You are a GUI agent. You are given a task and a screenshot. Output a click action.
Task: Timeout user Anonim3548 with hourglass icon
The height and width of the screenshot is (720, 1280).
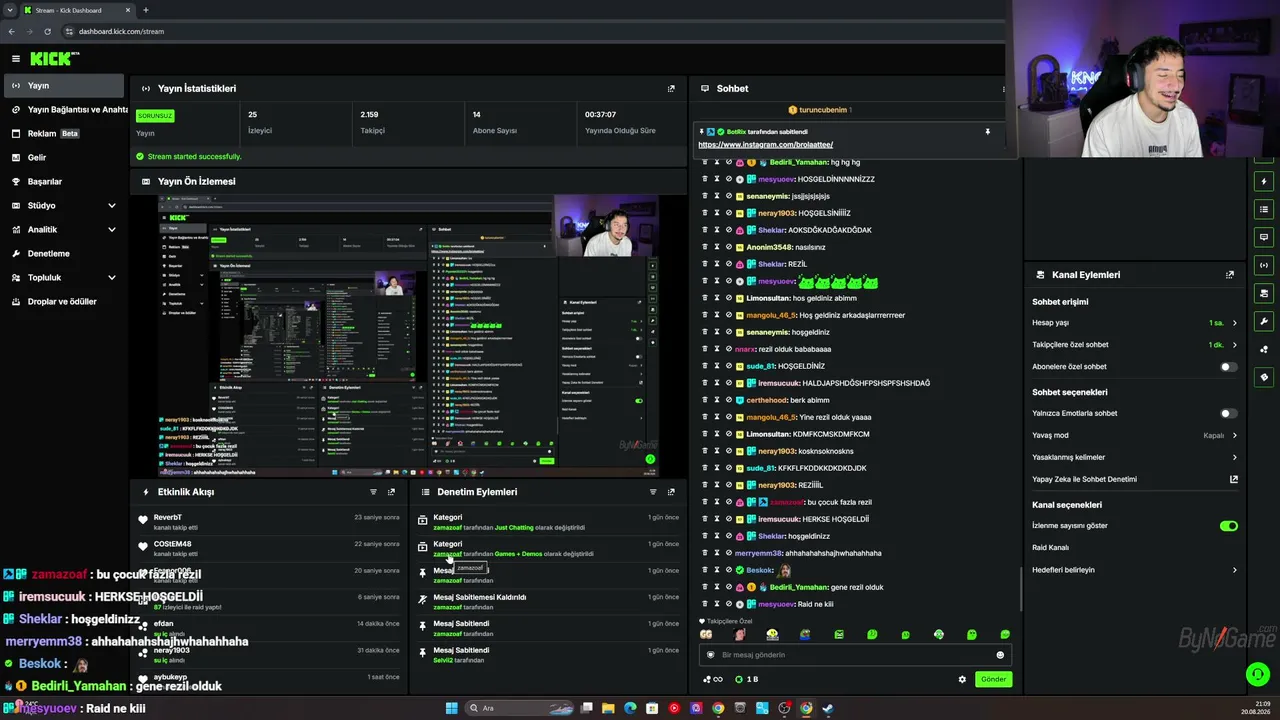click(717, 247)
